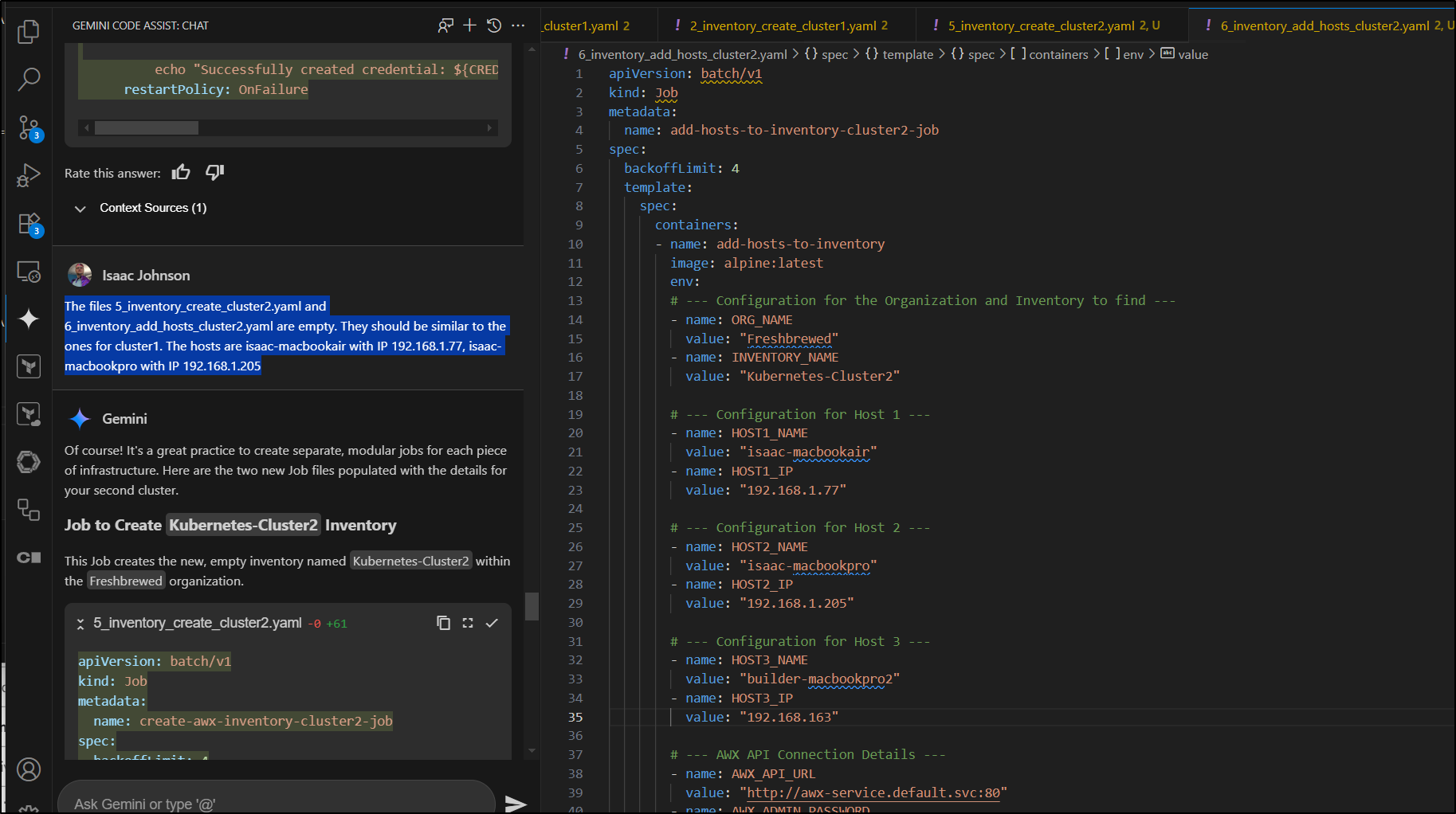Open the two connected squares icon in activity bar

pyautogui.click(x=29, y=510)
